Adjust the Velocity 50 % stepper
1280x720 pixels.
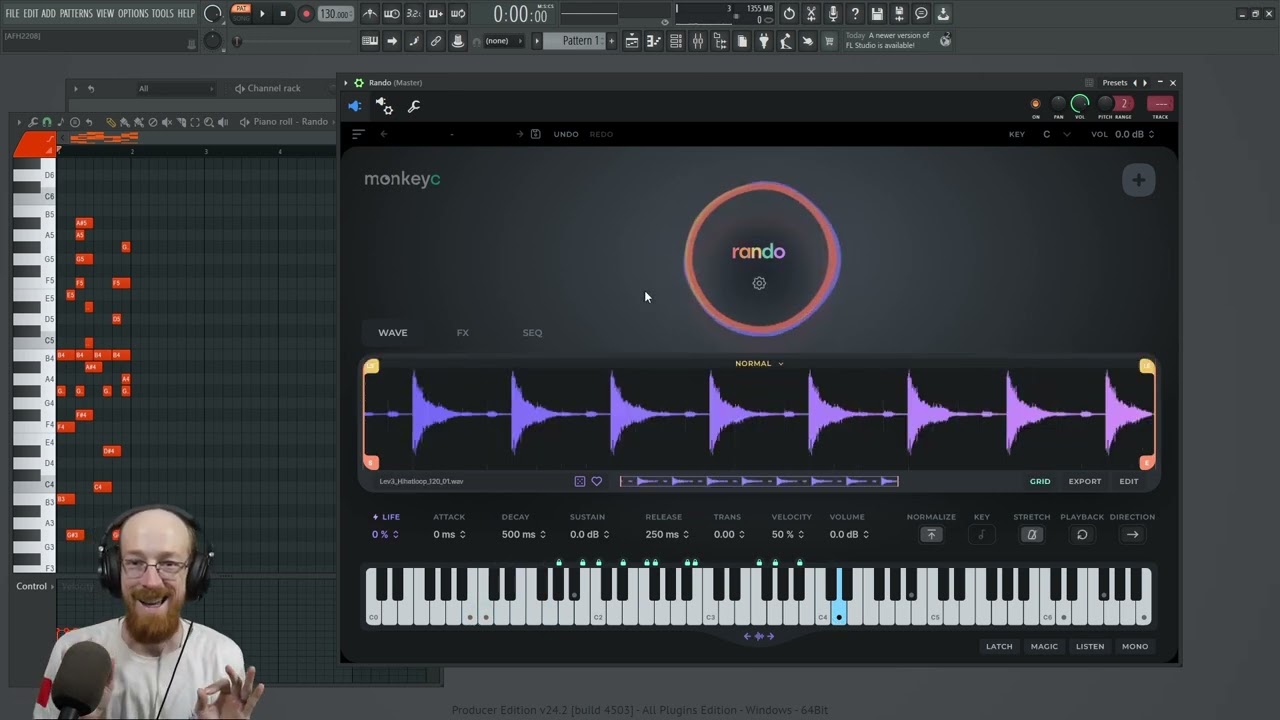tap(788, 534)
